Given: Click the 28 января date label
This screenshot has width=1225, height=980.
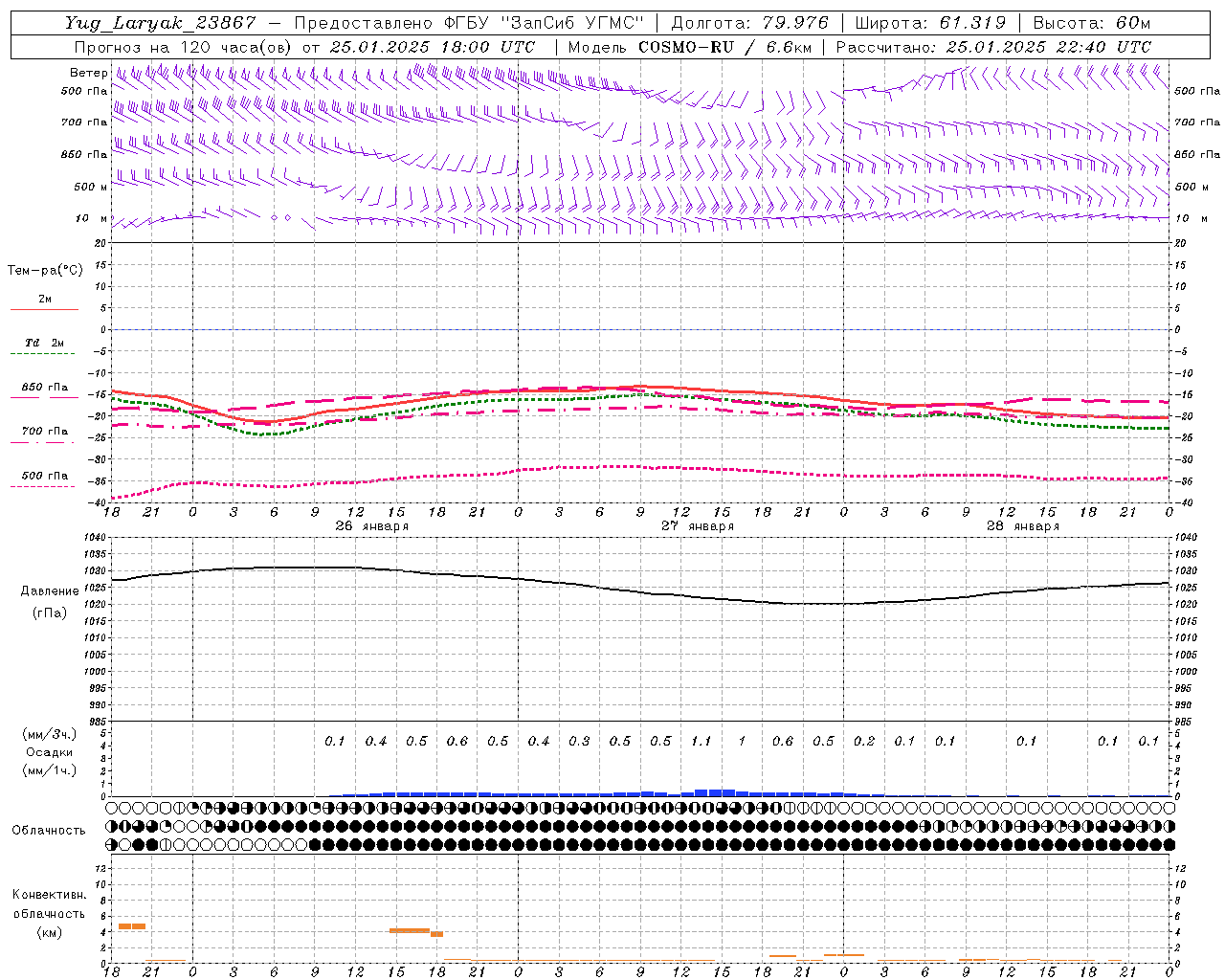Looking at the screenshot, I should pyautogui.click(x=1023, y=526).
